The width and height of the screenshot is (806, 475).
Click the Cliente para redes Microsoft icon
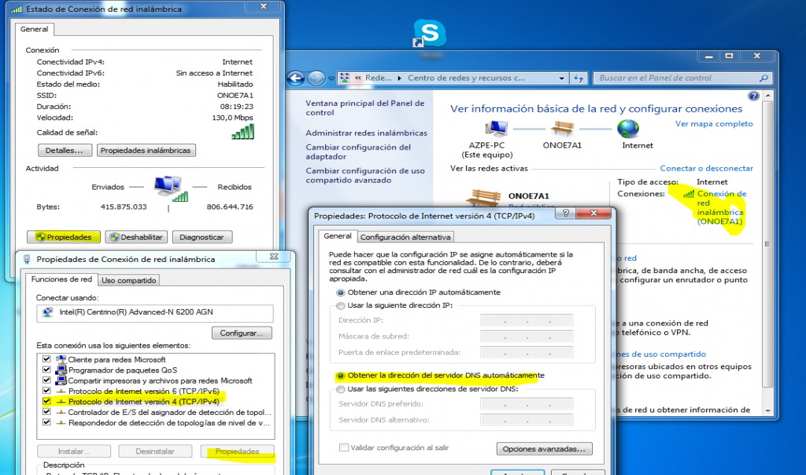point(61,359)
